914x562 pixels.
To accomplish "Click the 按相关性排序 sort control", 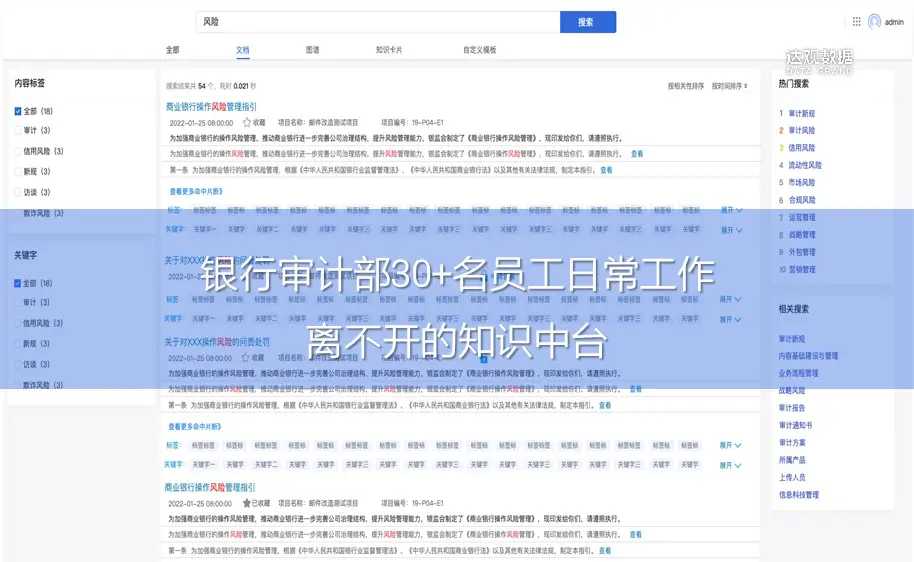I will click(686, 86).
